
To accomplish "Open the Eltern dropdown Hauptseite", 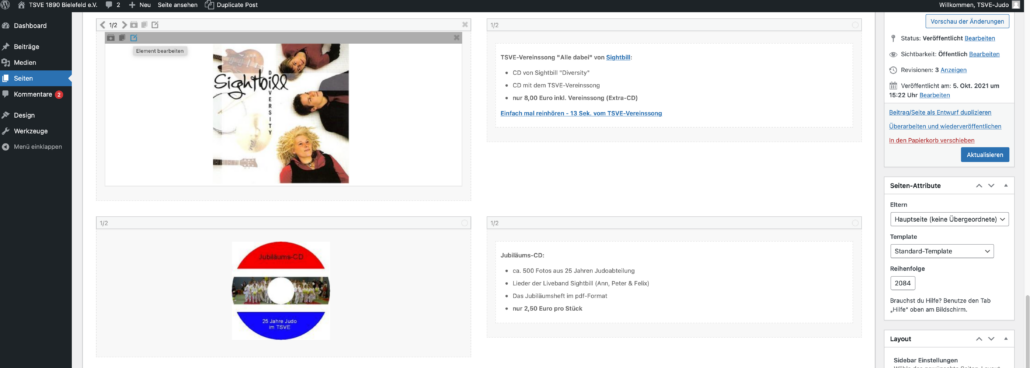I will coord(949,219).
